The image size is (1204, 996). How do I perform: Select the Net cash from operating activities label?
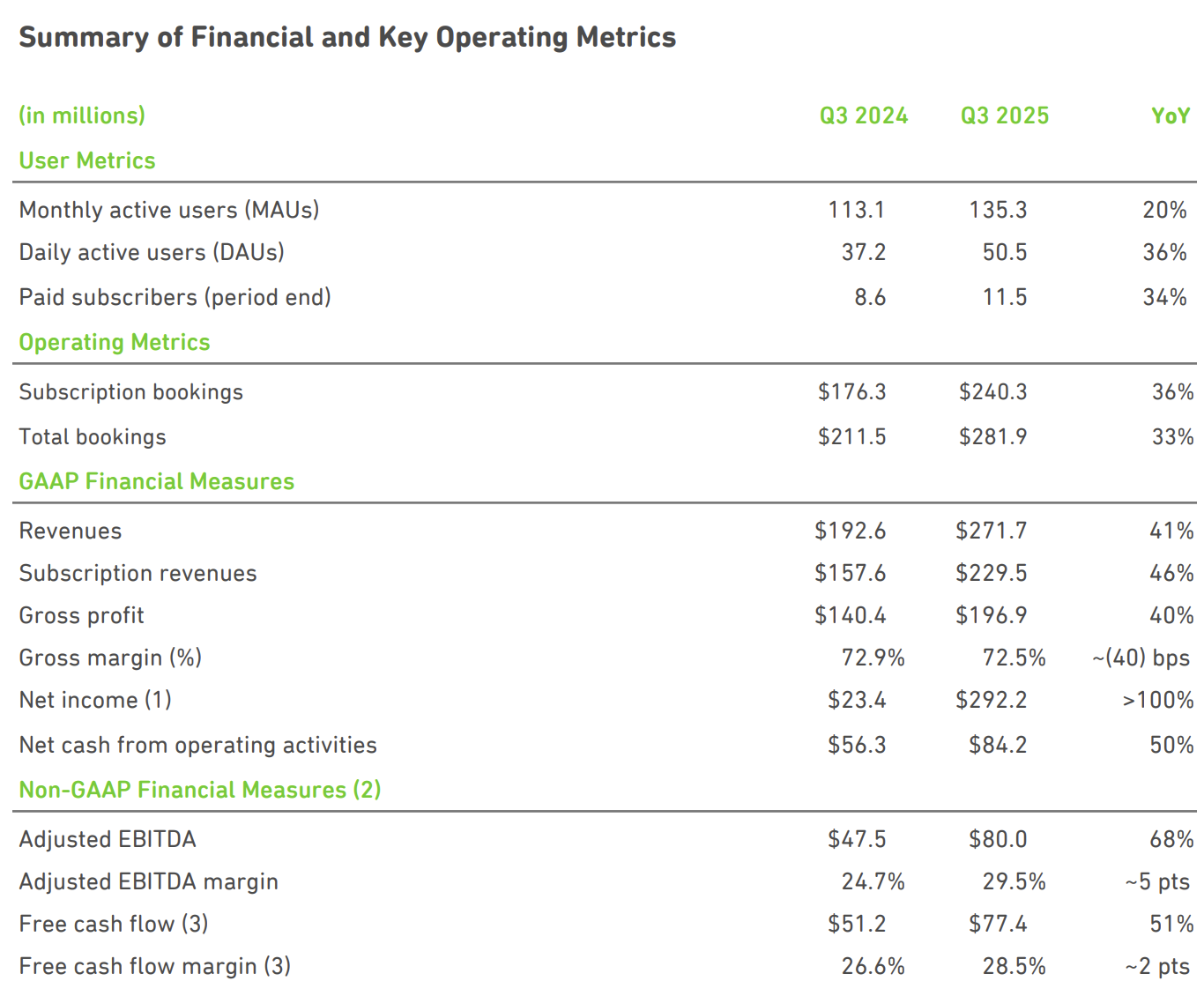(x=198, y=745)
